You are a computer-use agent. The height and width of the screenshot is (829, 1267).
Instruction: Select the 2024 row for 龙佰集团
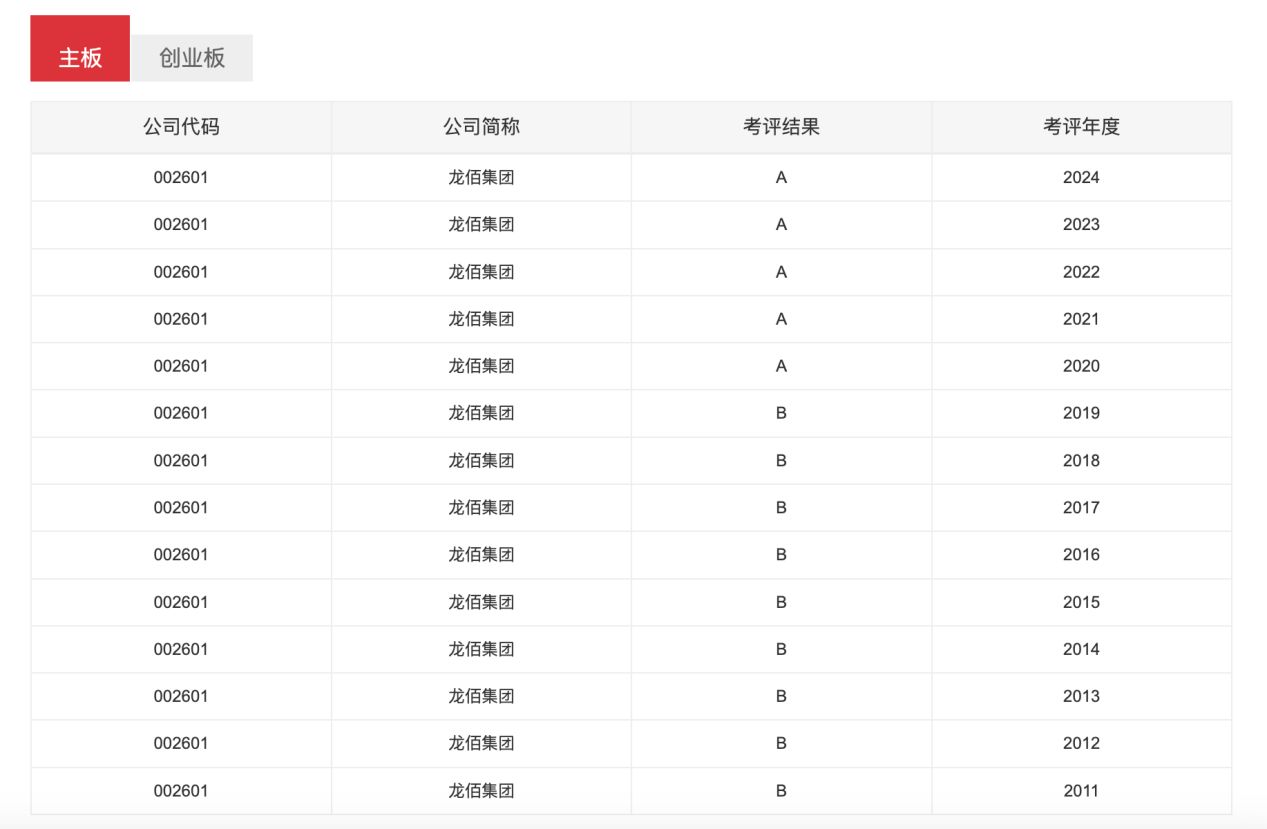pyautogui.click(x=633, y=177)
